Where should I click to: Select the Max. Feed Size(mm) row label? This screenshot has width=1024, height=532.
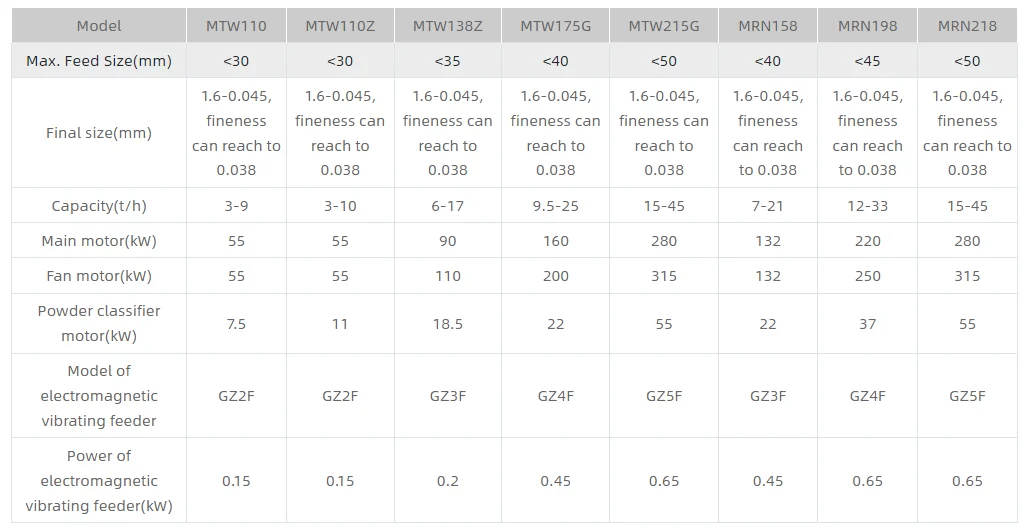[99, 61]
